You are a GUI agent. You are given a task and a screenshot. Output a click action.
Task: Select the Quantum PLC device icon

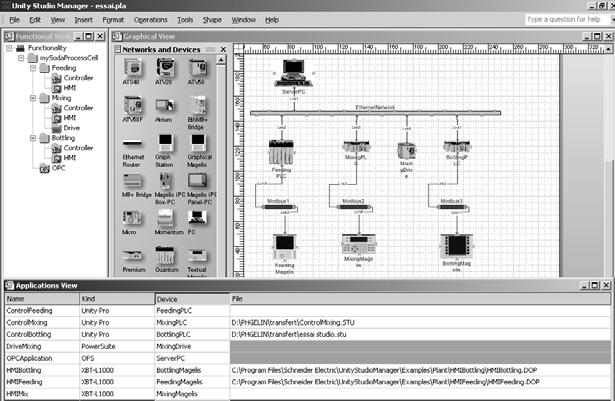(165, 255)
